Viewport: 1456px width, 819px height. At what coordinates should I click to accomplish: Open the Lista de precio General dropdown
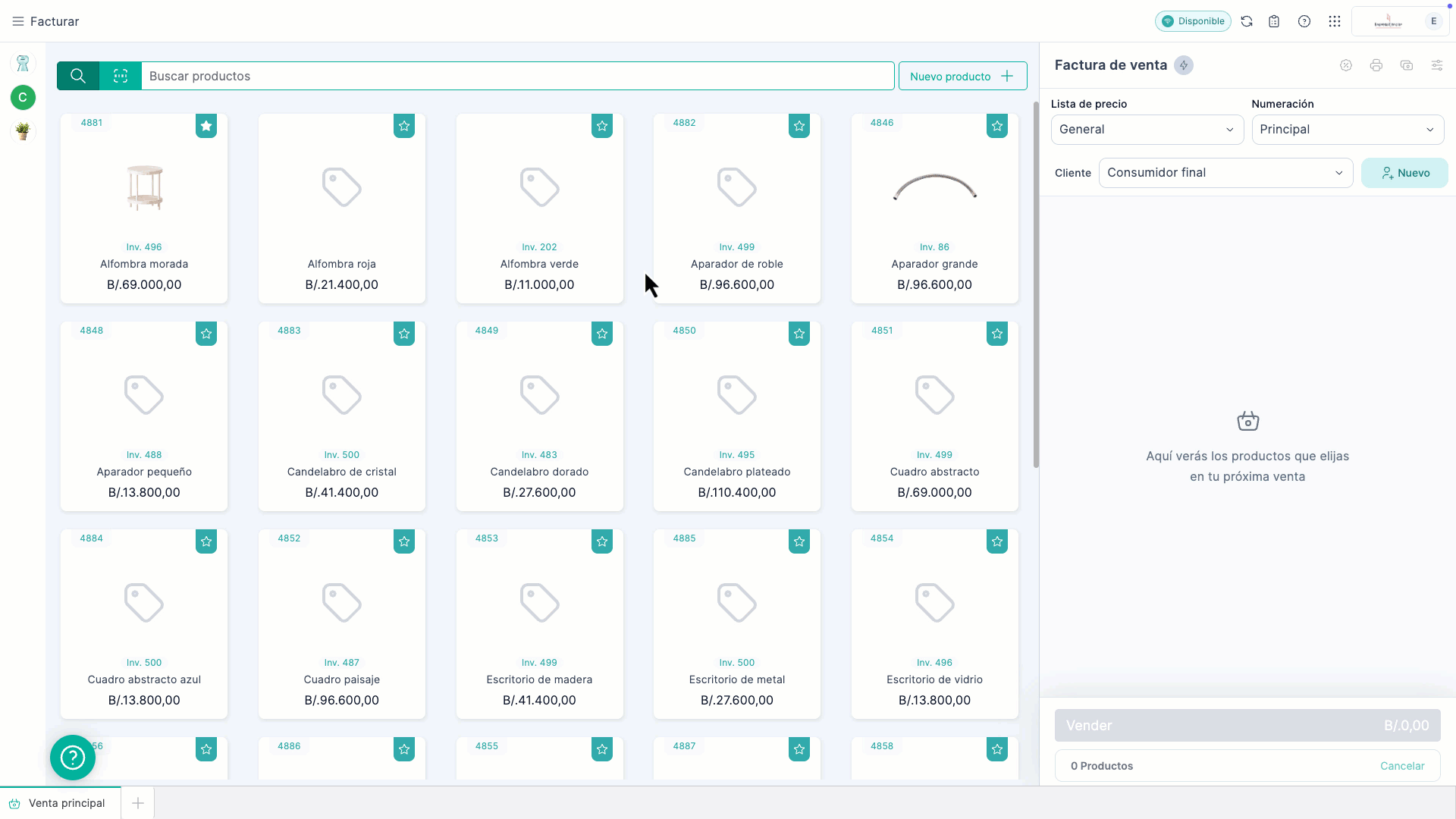(1147, 130)
